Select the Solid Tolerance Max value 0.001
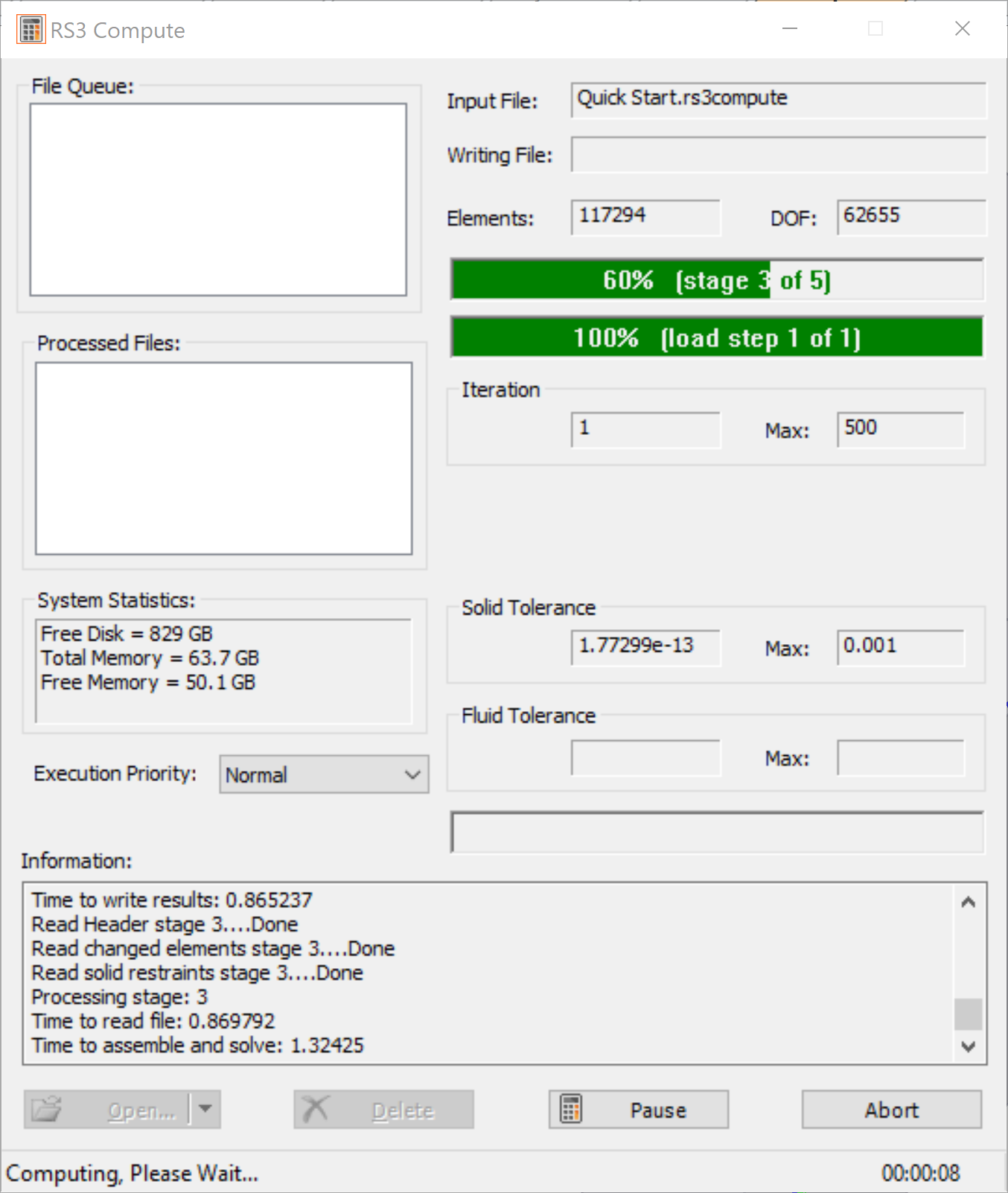This screenshot has width=1008, height=1193. point(900,646)
